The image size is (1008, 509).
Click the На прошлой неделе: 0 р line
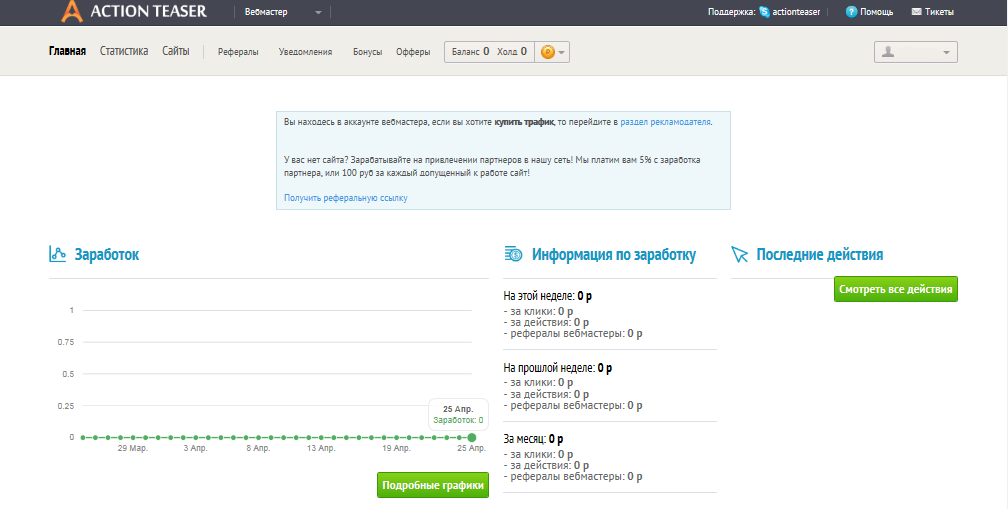[x=557, y=368]
